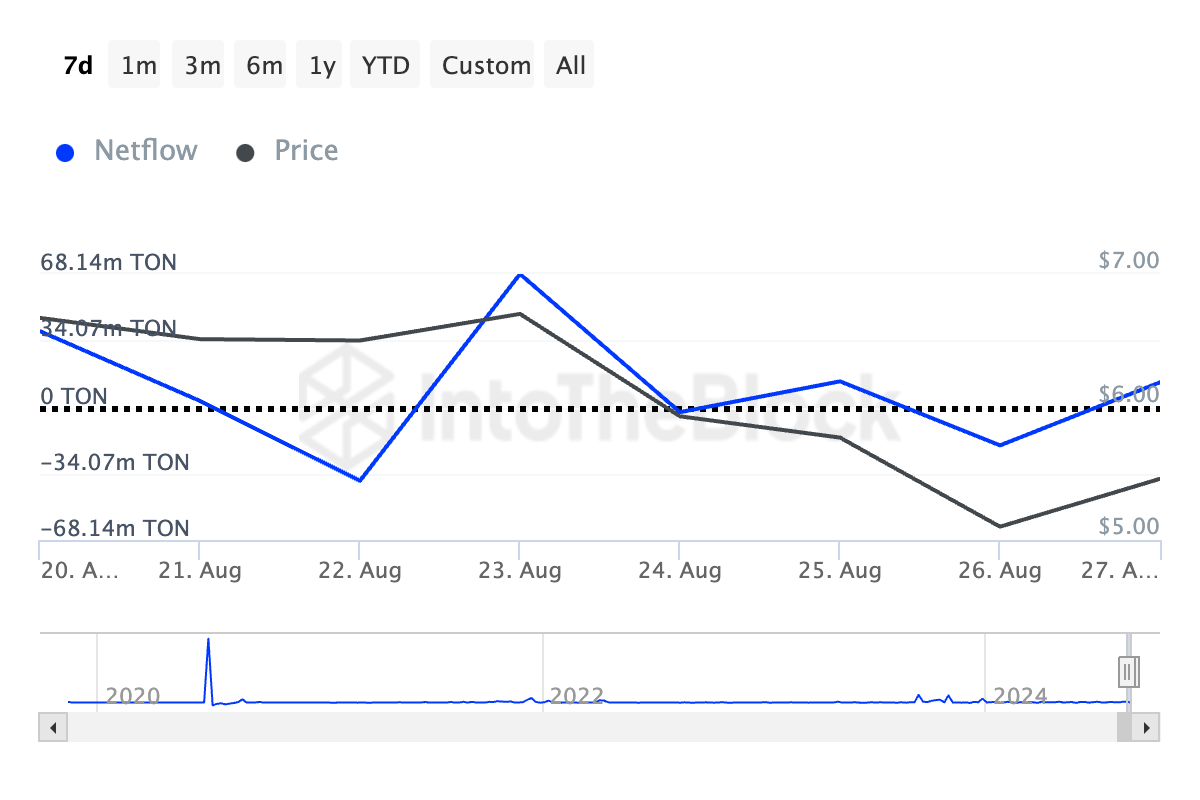The width and height of the screenshot is (1200, 800).
Task: Switch to the 1m range
Action: tap(139, 66)
